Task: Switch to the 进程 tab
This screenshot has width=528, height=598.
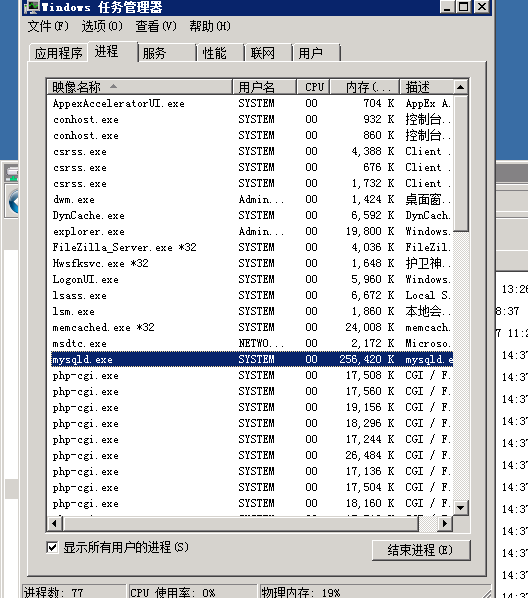Action: [x=112, y=51]
